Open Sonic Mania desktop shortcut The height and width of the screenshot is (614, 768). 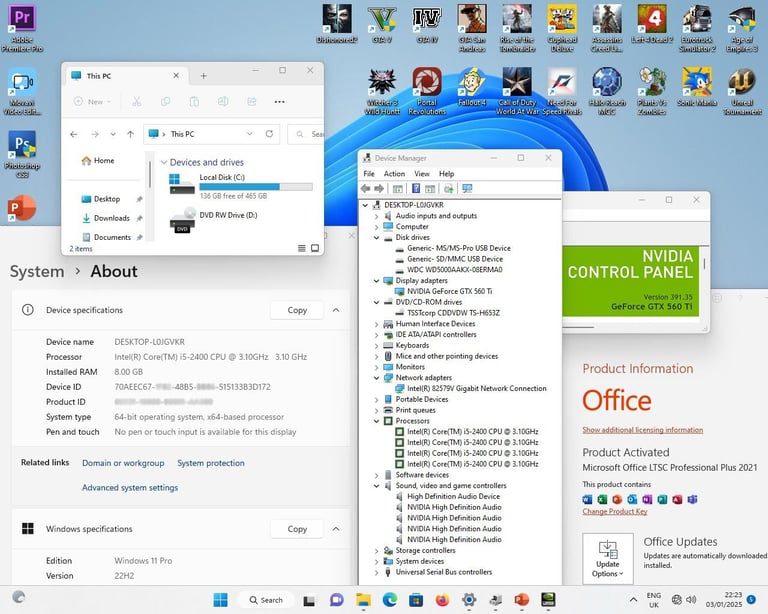coord(697,88)
